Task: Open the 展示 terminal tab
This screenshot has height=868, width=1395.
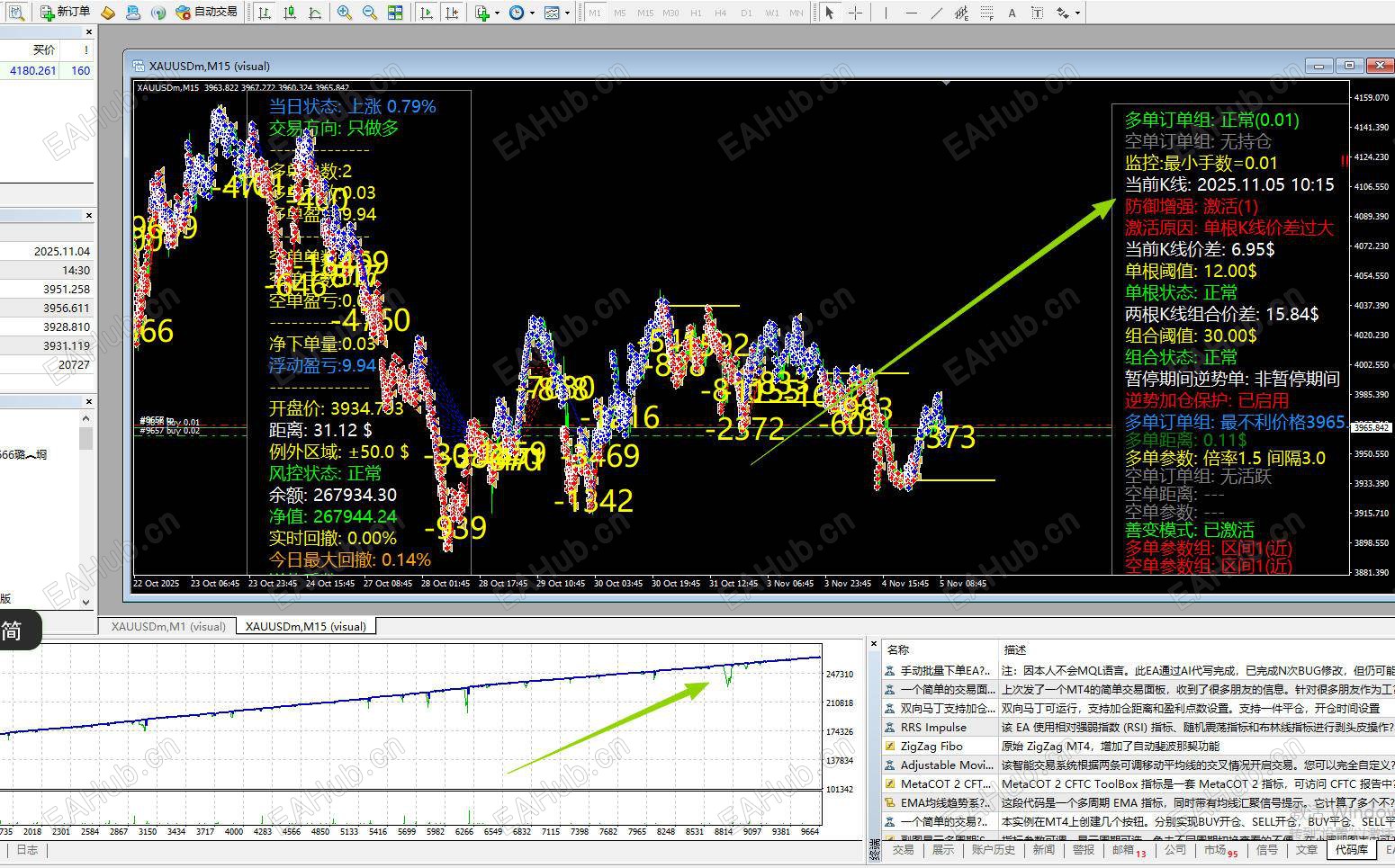Action: (x=943, y=850)
